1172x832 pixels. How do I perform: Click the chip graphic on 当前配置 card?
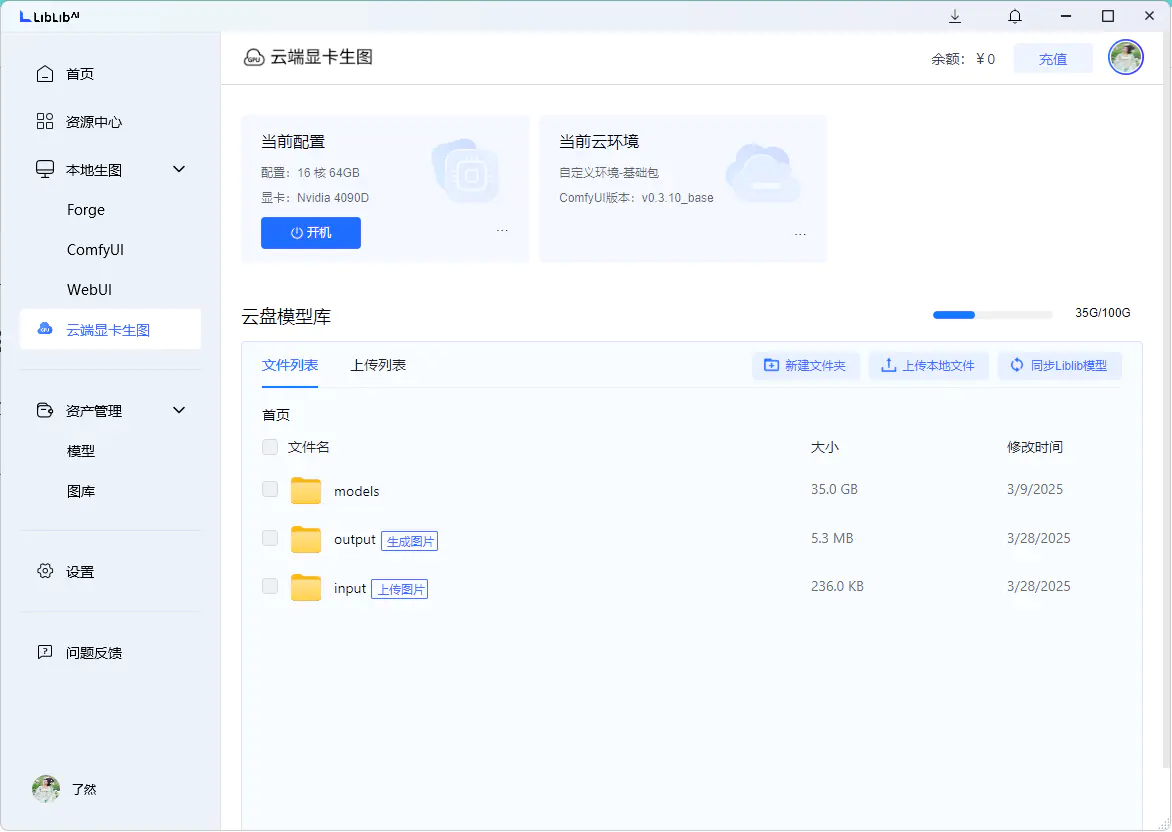tap(466, 171)
